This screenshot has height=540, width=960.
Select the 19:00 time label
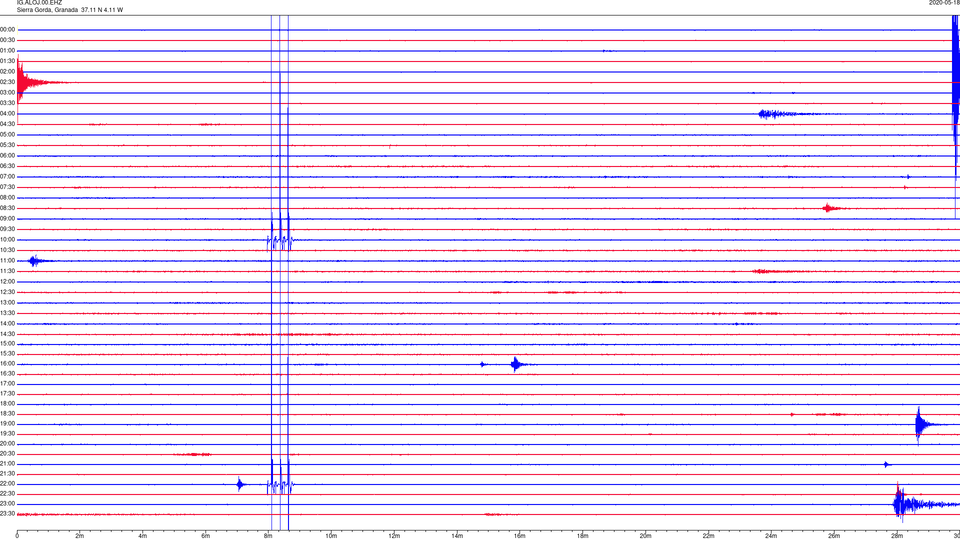(8, 424)
